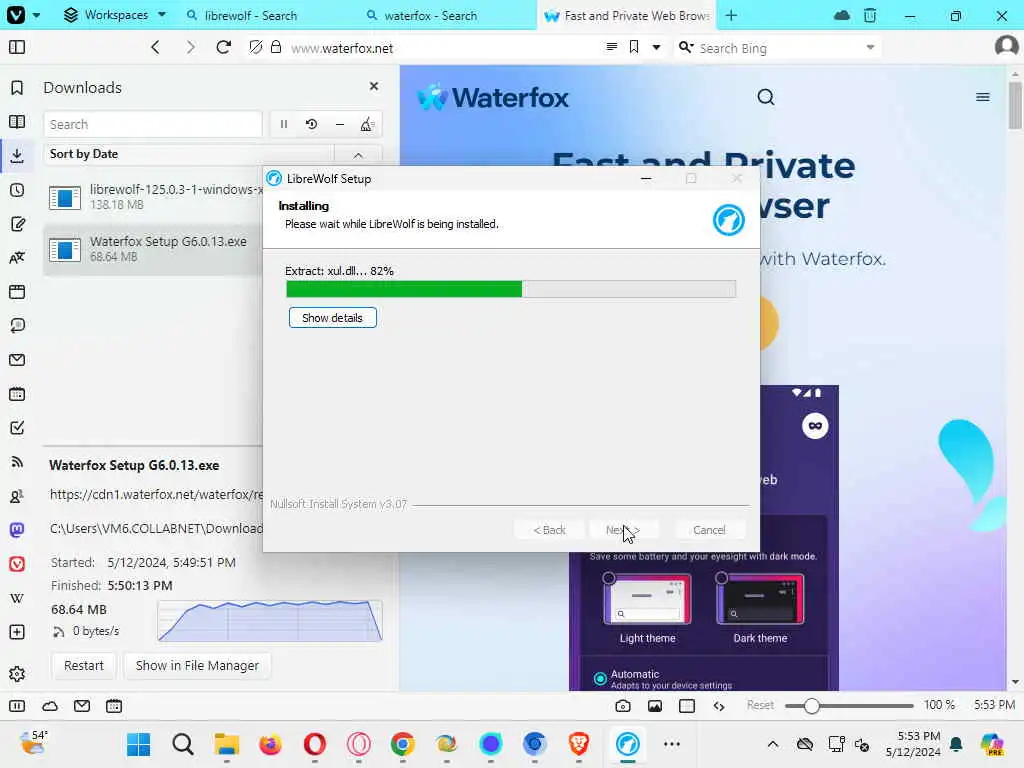Viewport: 1024px width, 768px height.
Task: Open the Bookmarks panel in sidebar
Action: [17, 88]
